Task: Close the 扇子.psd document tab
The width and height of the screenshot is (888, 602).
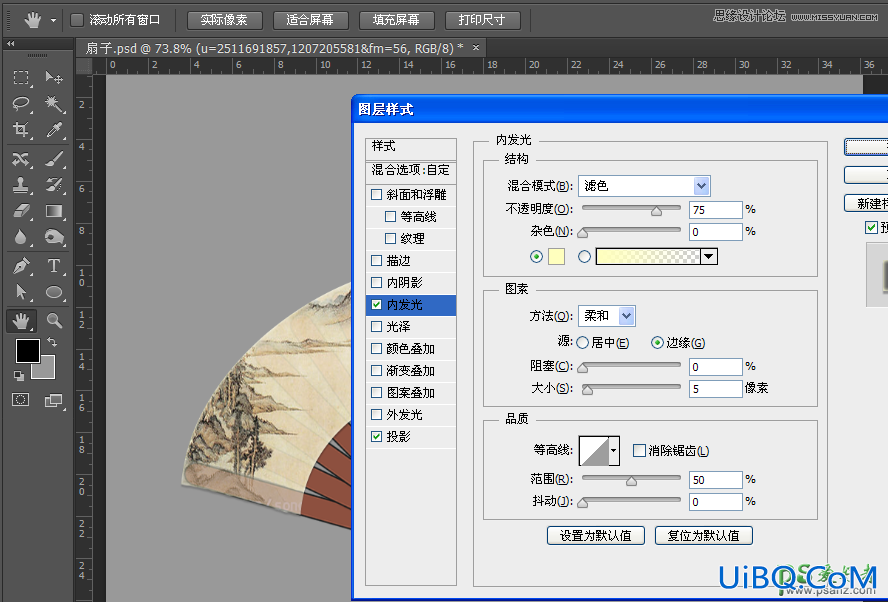Action: pos(476,48)
